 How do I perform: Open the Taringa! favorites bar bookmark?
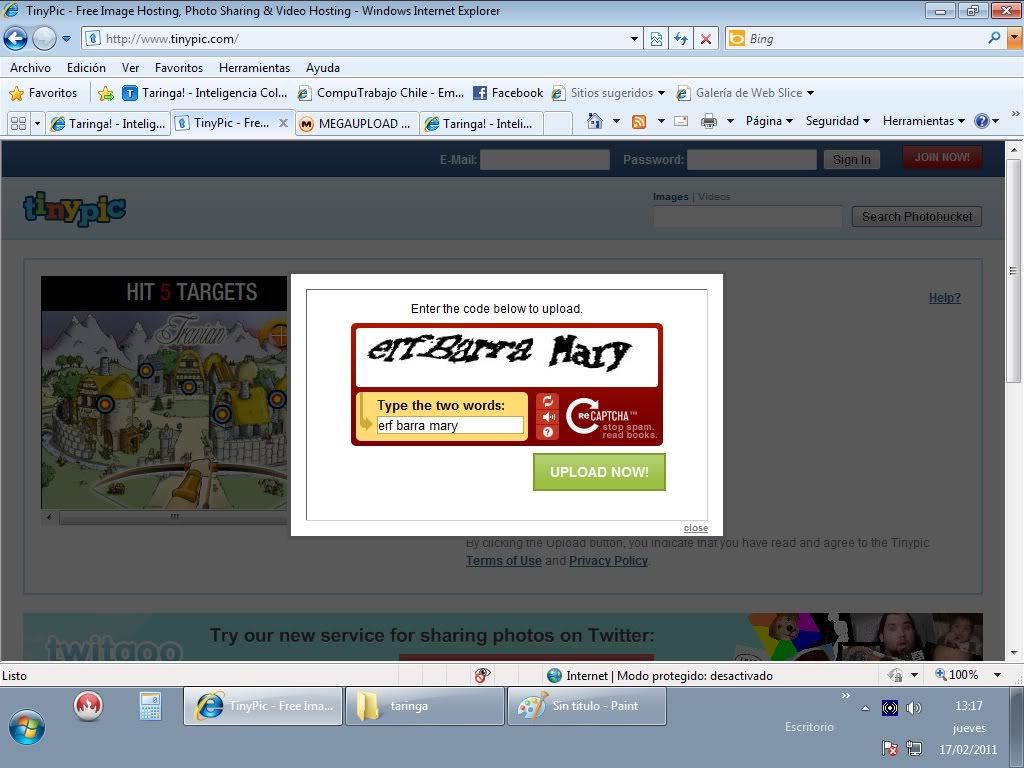pos(205,93)
